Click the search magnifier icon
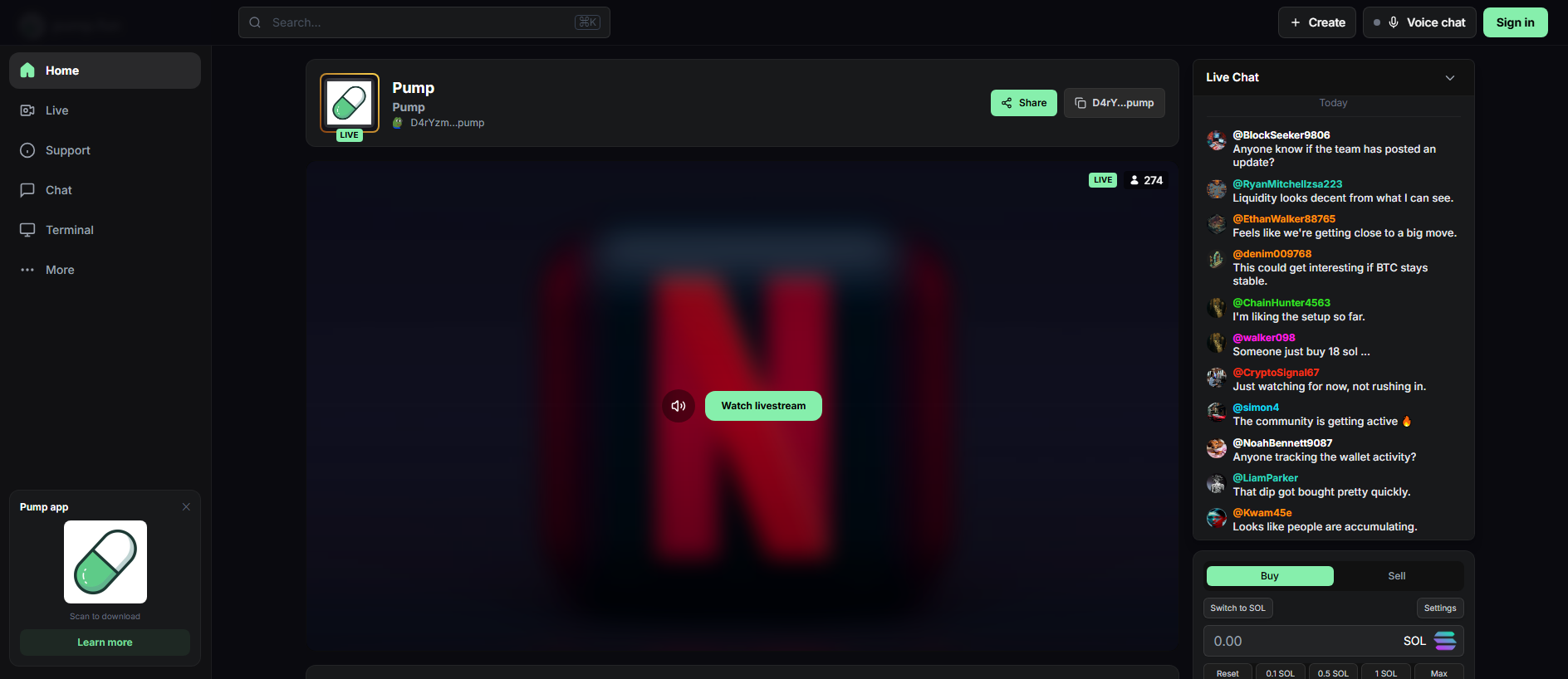The image size is (1568, 679). [255, 22]
